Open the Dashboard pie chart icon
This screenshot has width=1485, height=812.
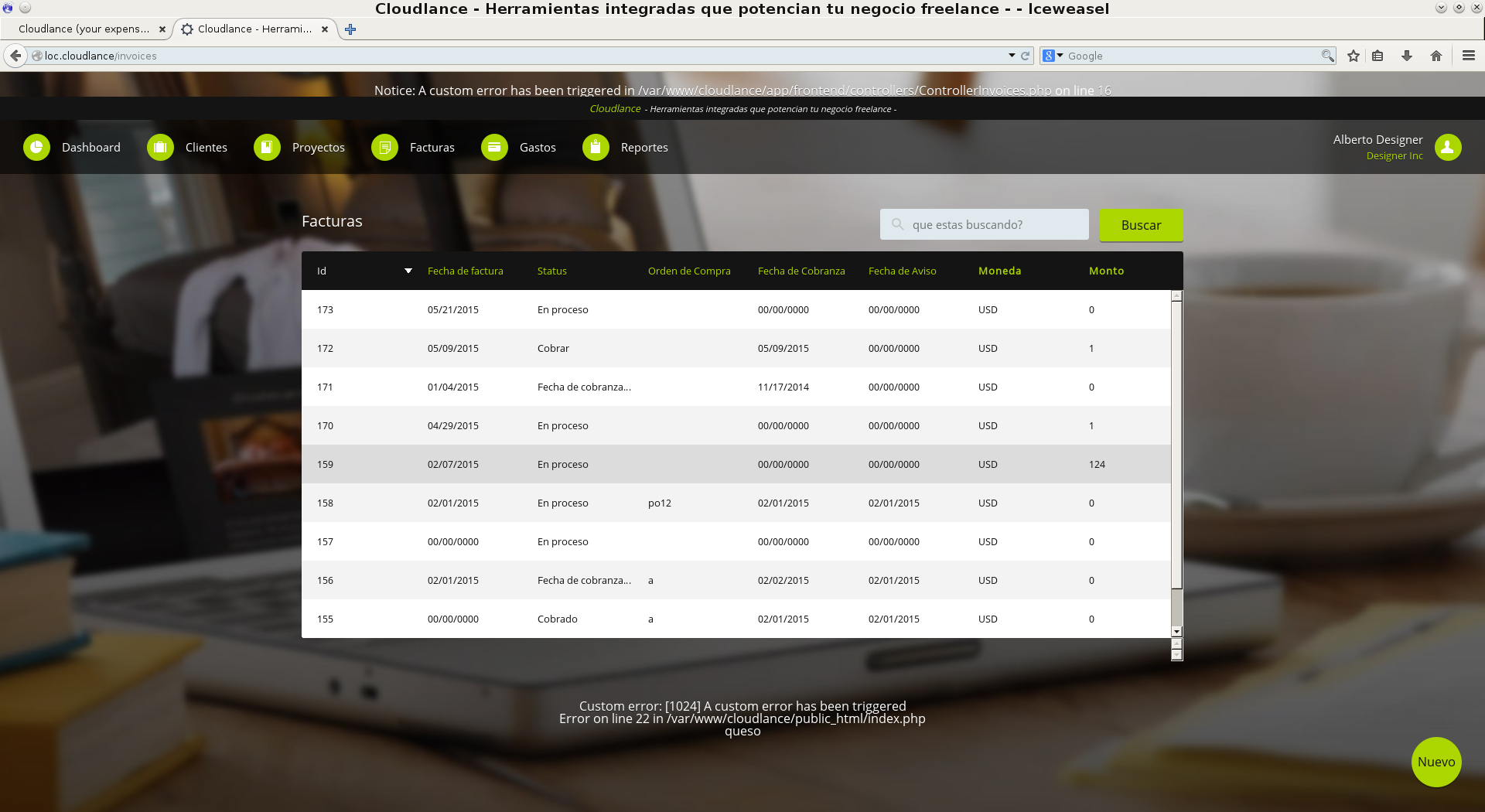36,147
